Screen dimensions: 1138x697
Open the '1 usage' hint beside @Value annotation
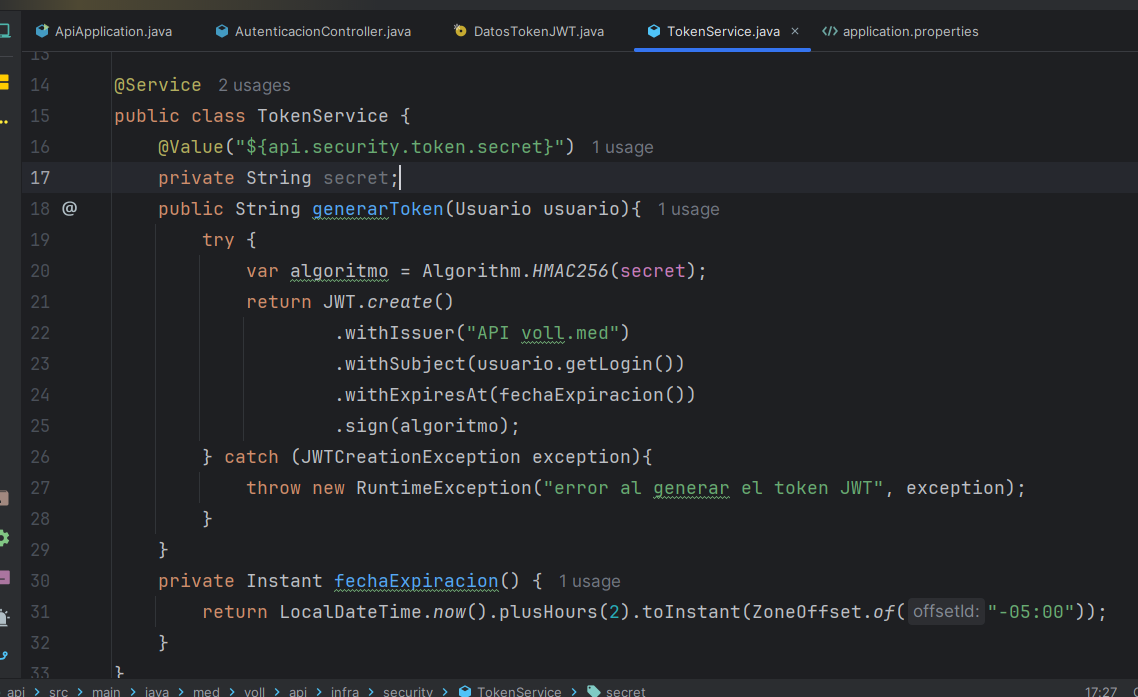pyautogui.click(x=622, y=147)
